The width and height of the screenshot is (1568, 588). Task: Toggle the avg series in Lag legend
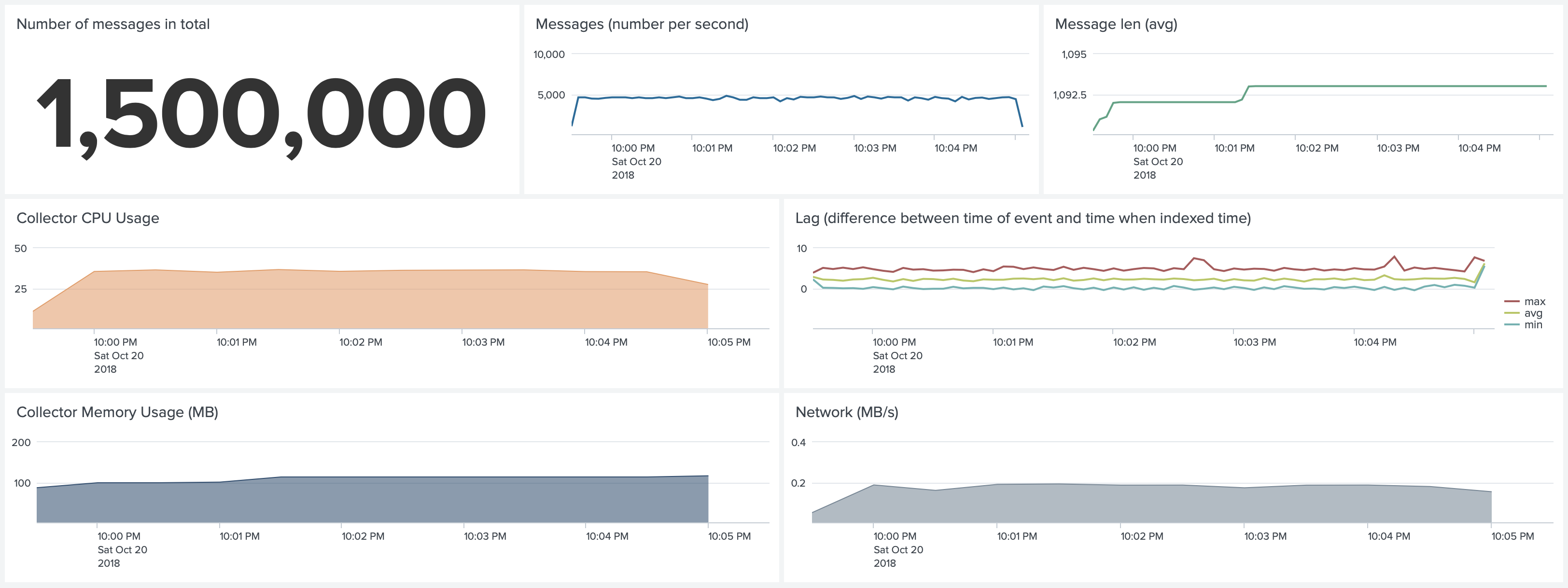coord(1533,313)
